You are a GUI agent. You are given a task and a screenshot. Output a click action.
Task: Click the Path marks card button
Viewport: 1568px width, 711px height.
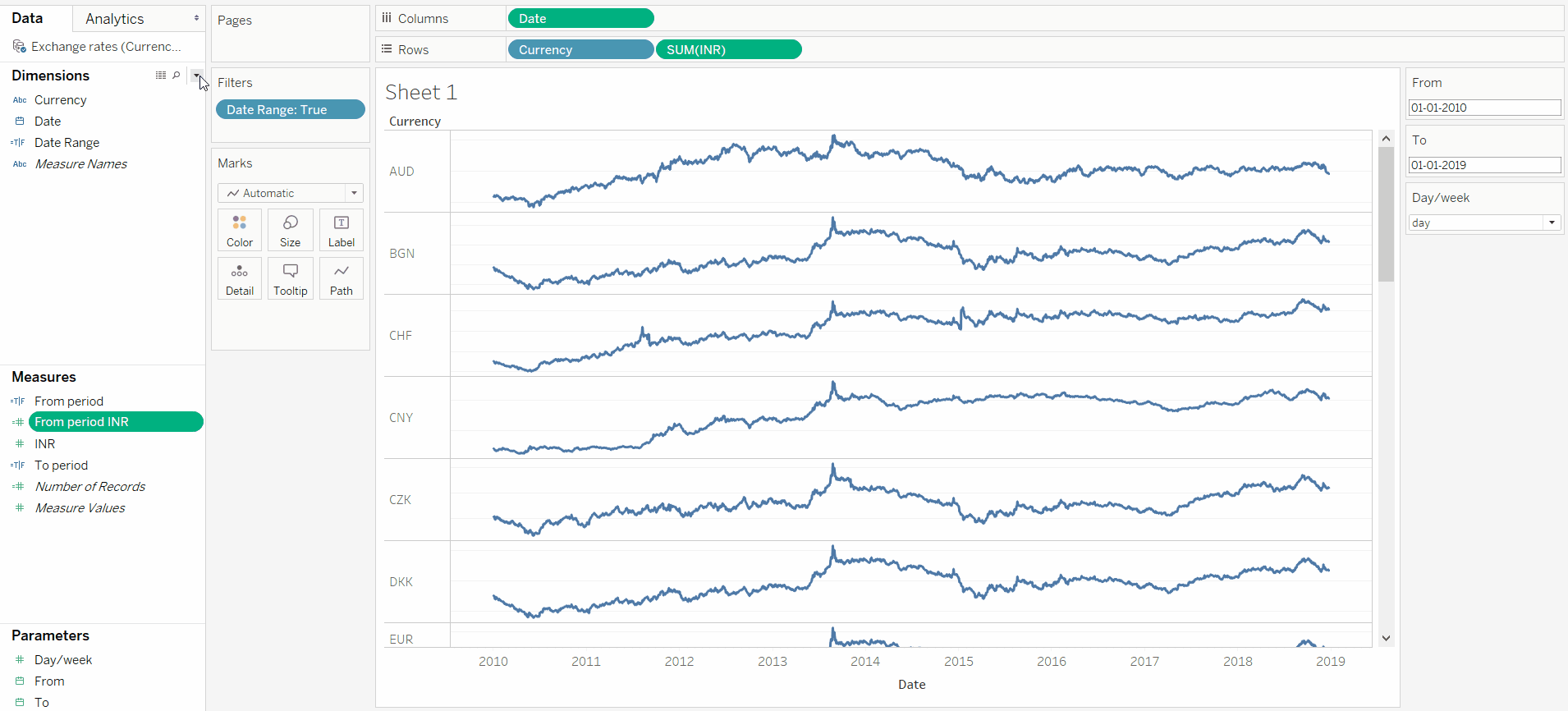[x=342, y=278]
